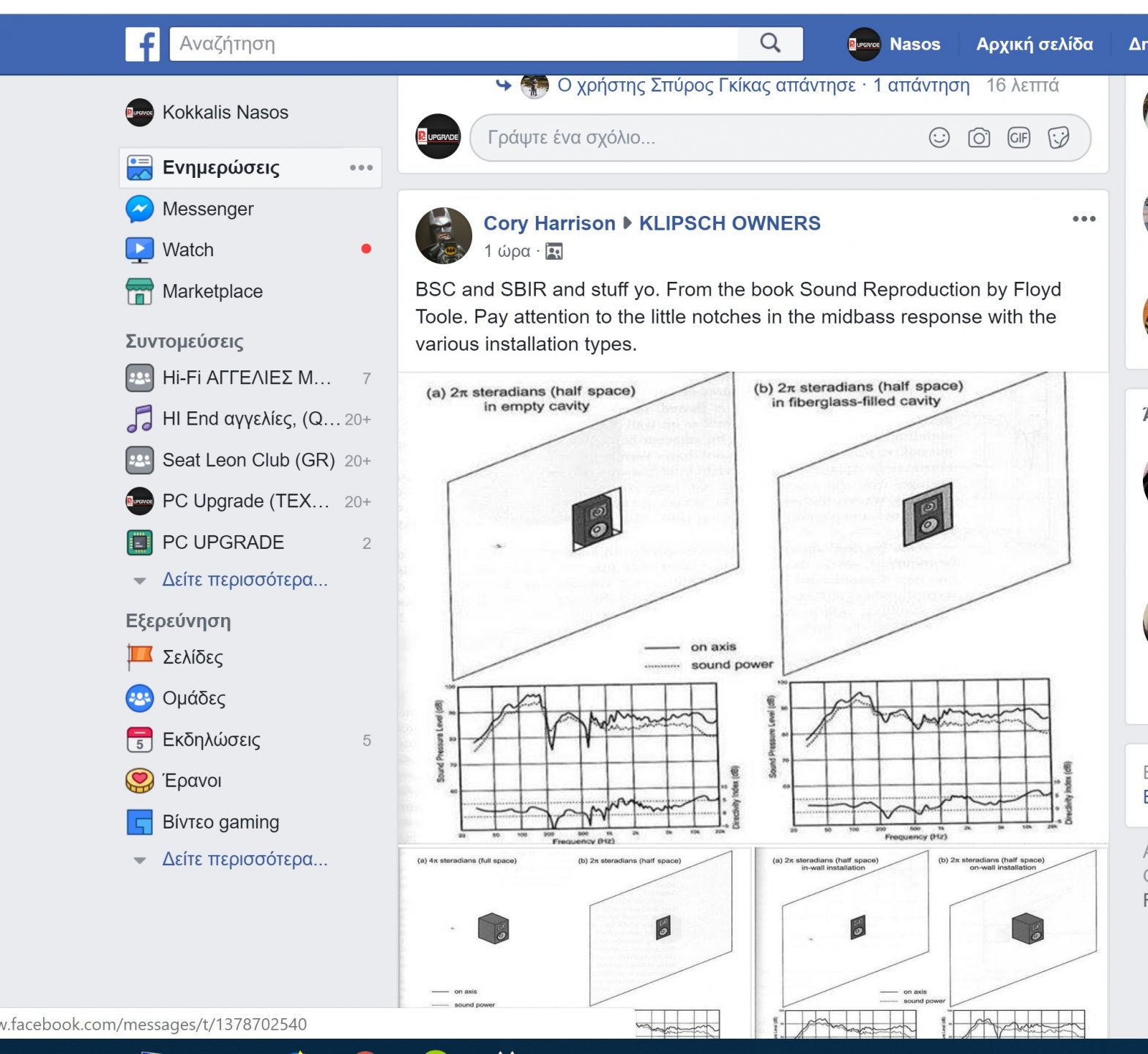Image resolution: width=1148 pixels, height=1054 pixels.
Task: Click the Σελίδες flag icon
Action: tap(140, 657)
